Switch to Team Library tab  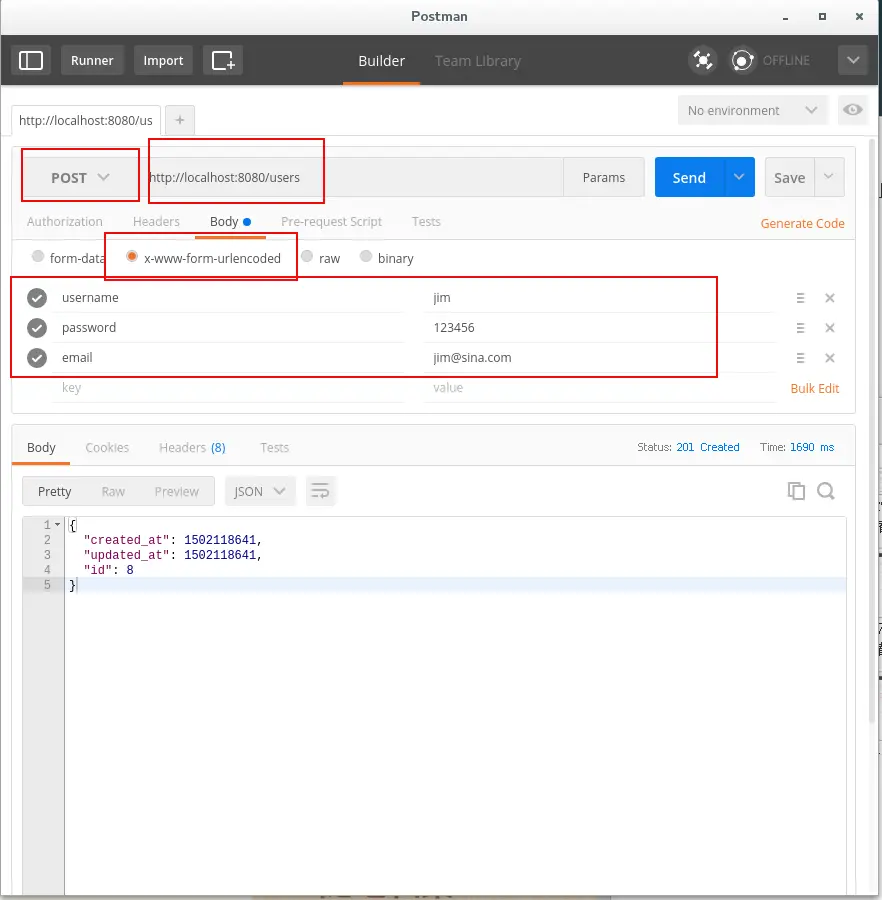(477, 61)
